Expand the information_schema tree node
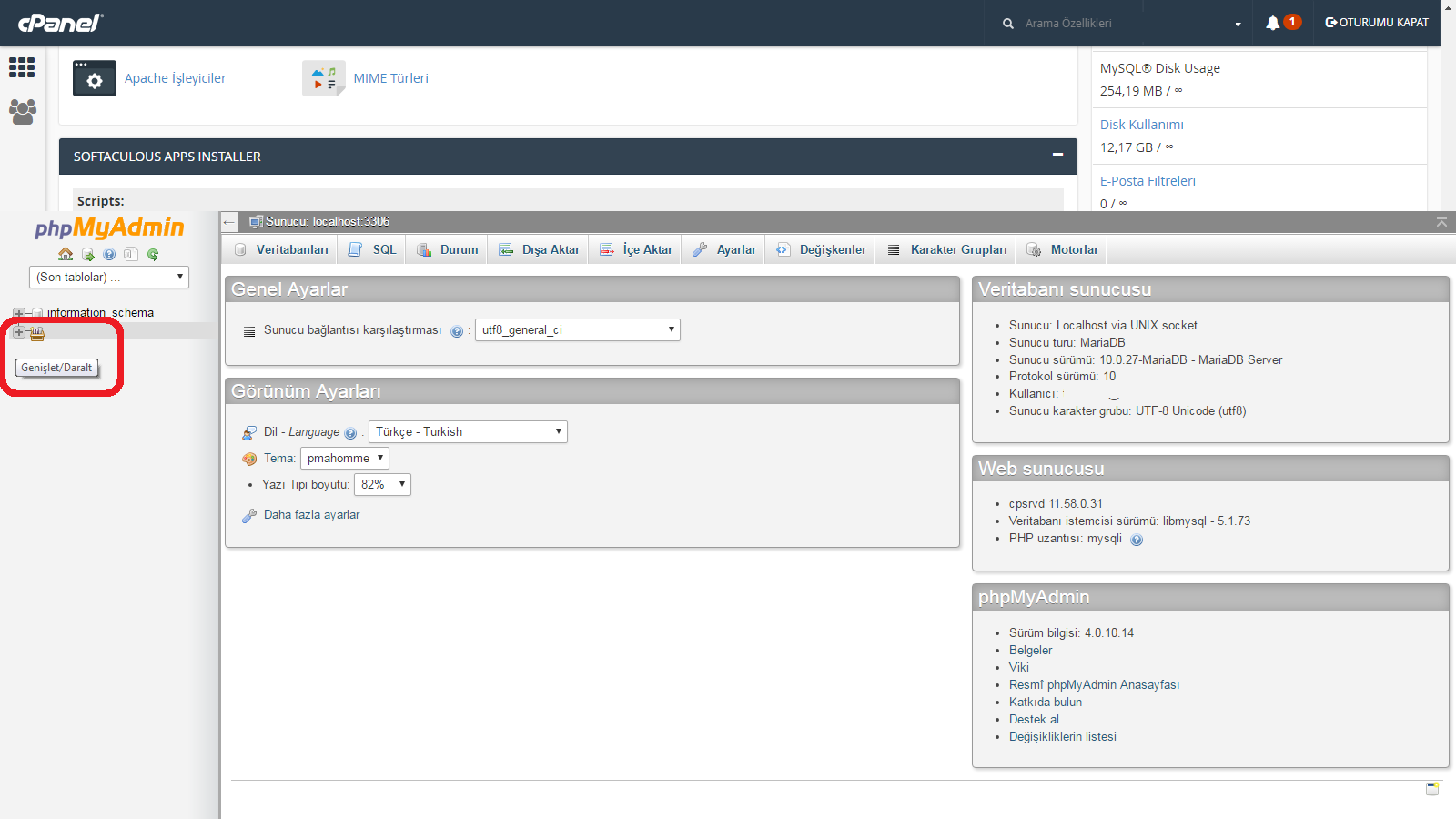The width and height of the screenshot is (1456, 819). click(19, 313)
